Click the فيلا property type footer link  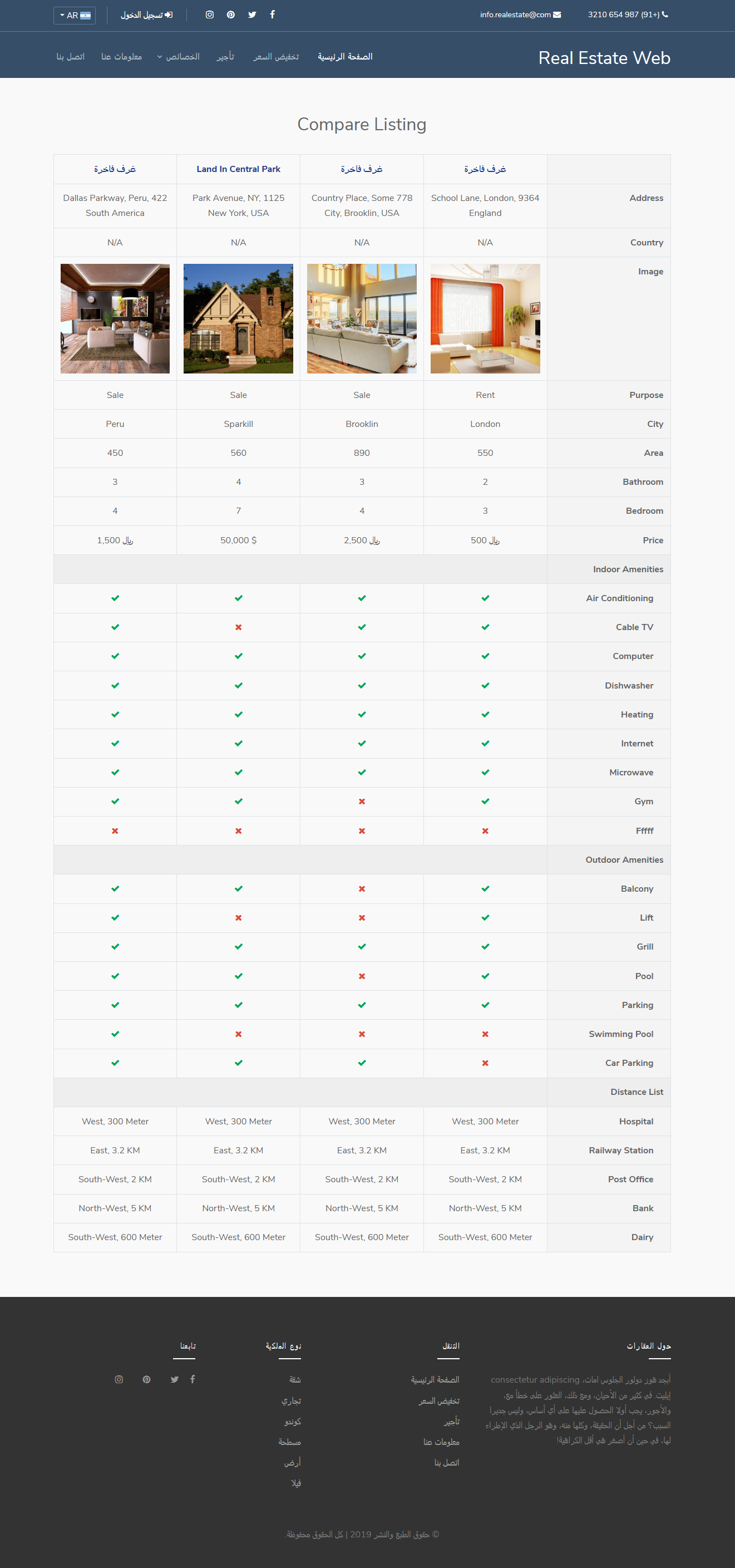point(295,1483)
